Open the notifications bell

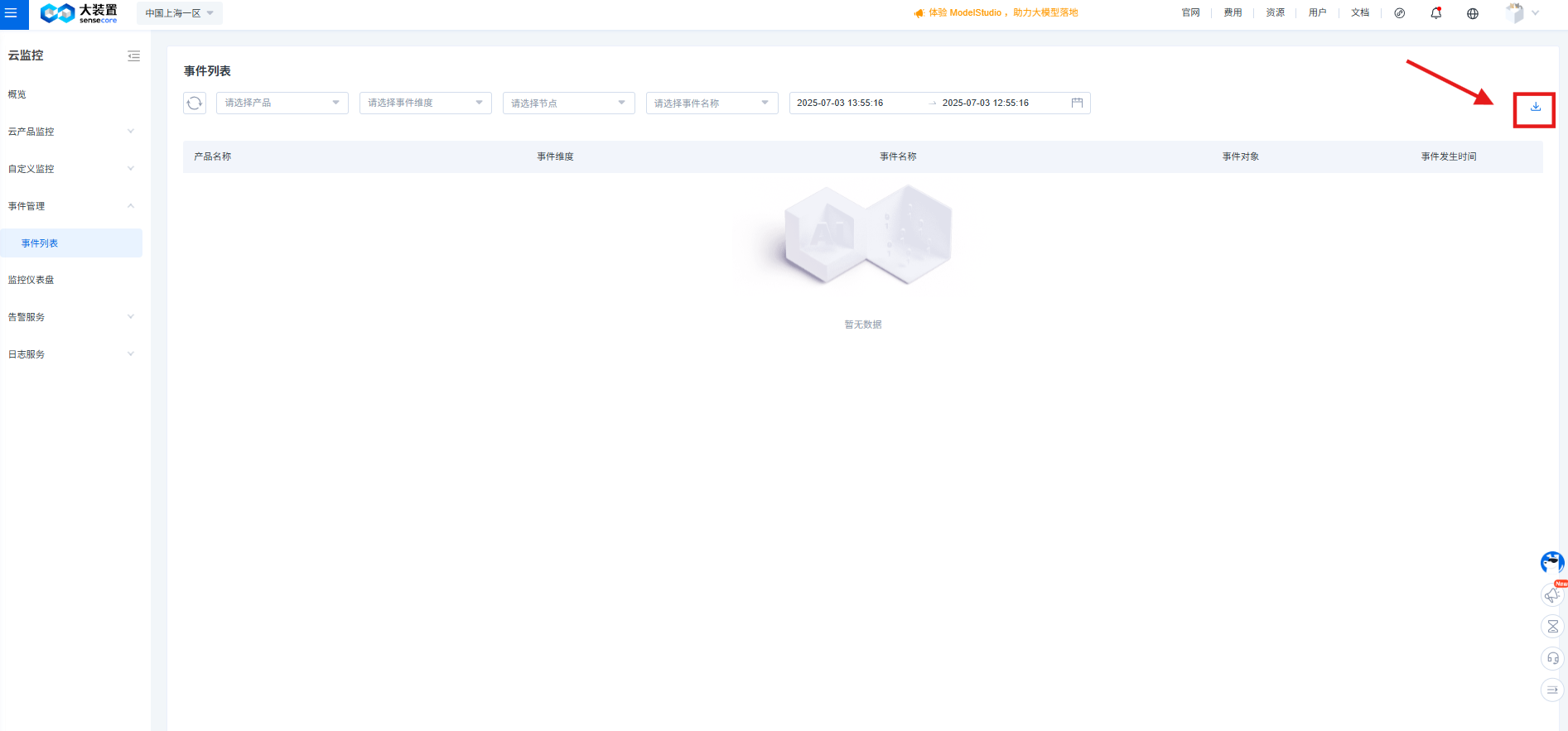1435,13
